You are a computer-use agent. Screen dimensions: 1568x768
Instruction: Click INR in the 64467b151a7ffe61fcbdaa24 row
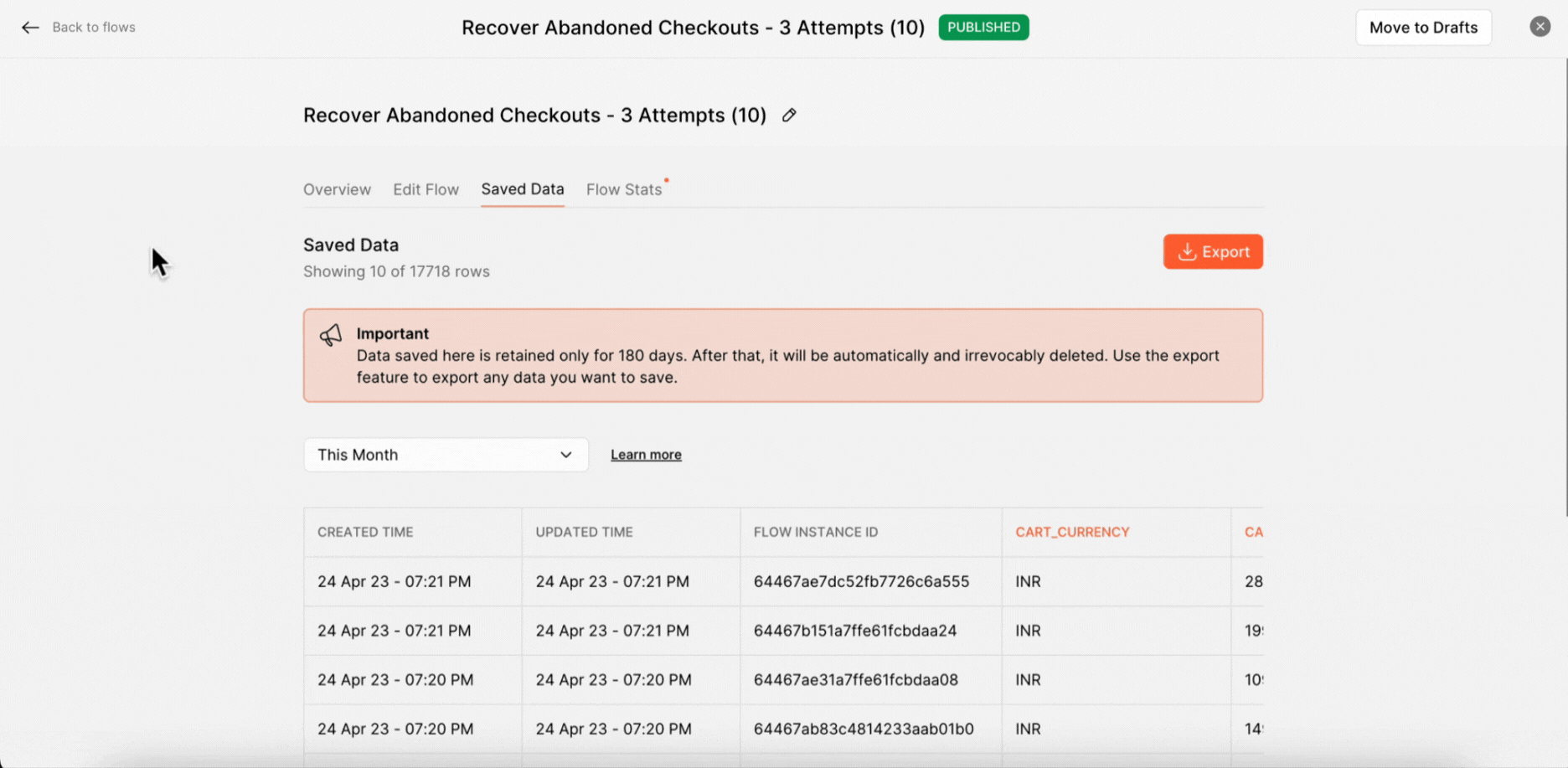tap(1028, 631)
